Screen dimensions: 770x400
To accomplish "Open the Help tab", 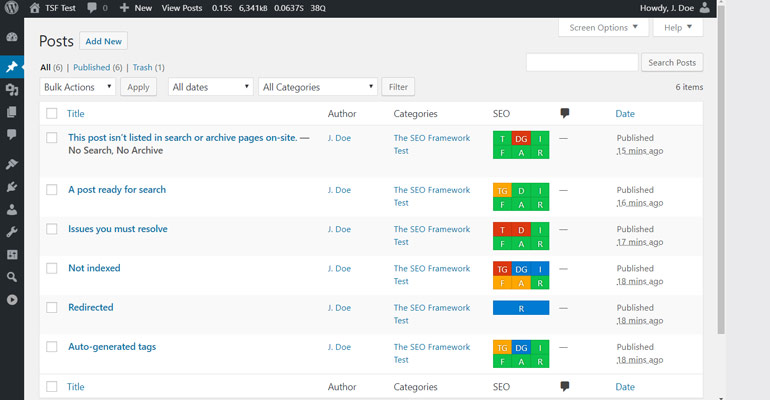I will point(677,28).
